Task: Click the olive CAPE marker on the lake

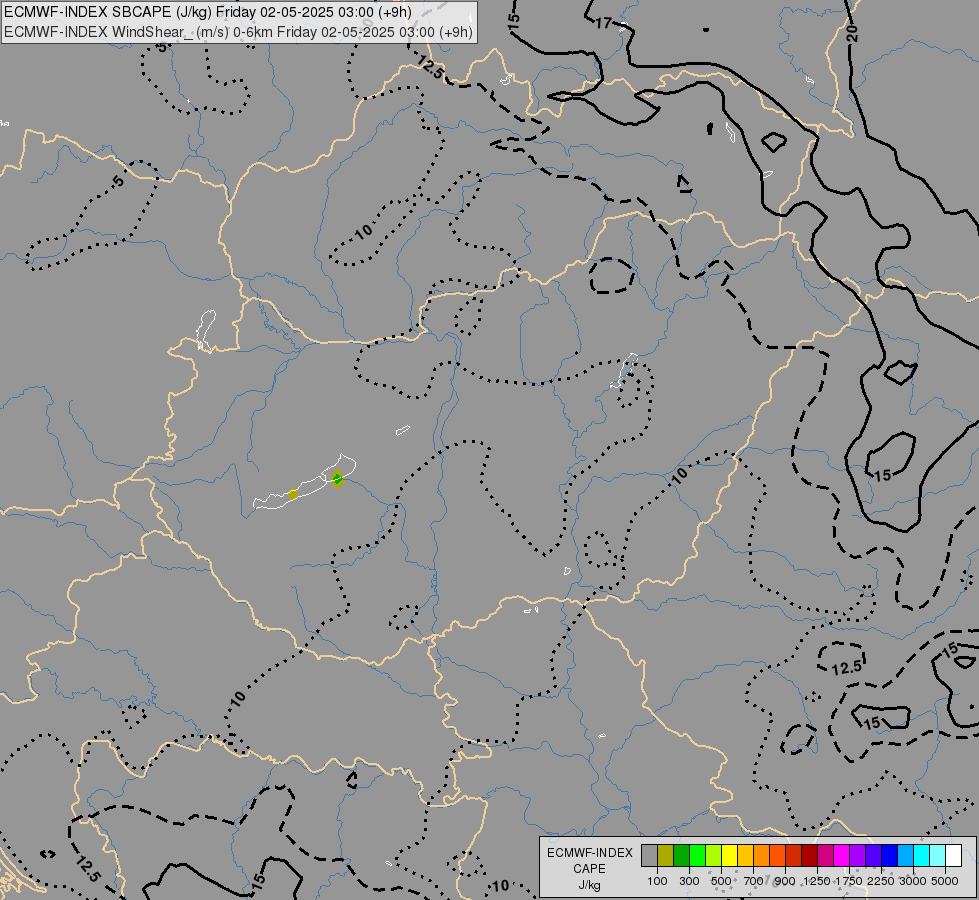Action: pos(293,495)
